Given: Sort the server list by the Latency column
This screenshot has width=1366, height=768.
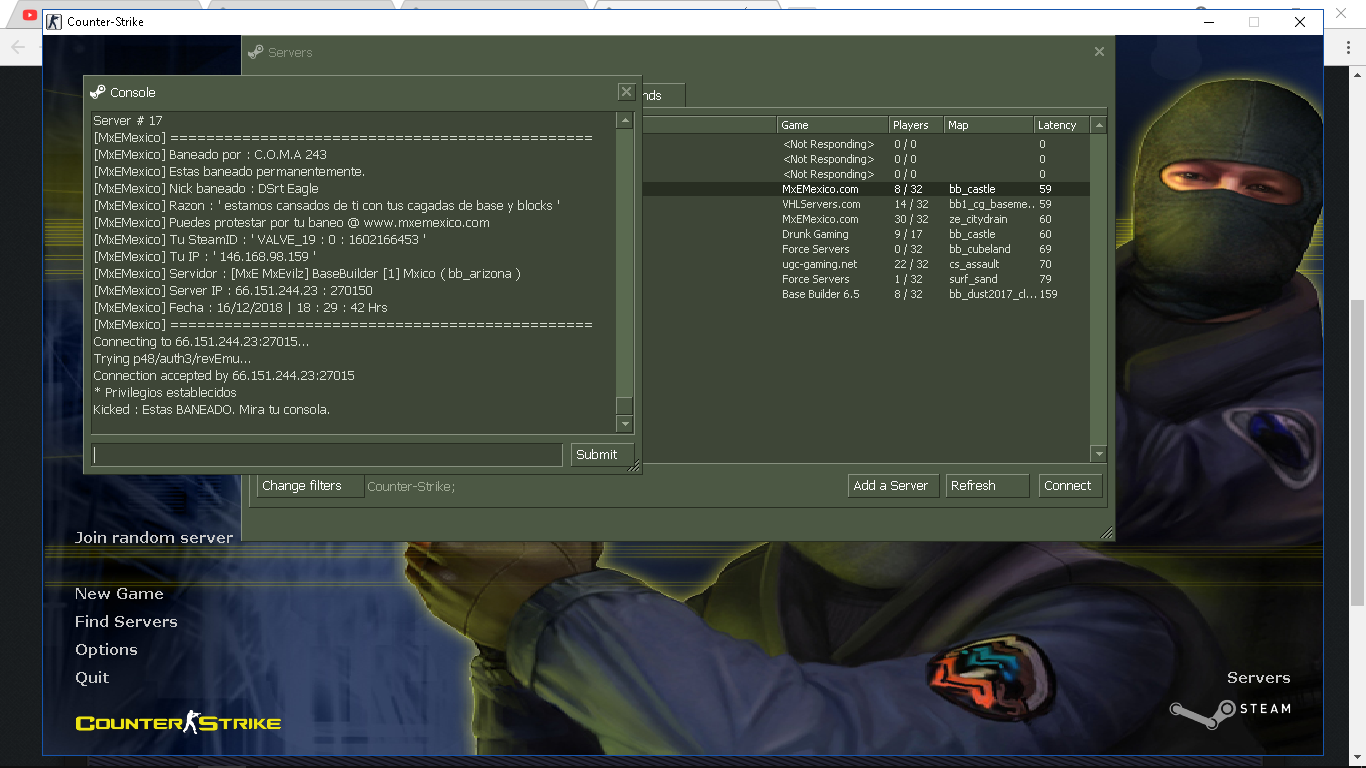Looking at the screenshot, I should [1062, 125].
